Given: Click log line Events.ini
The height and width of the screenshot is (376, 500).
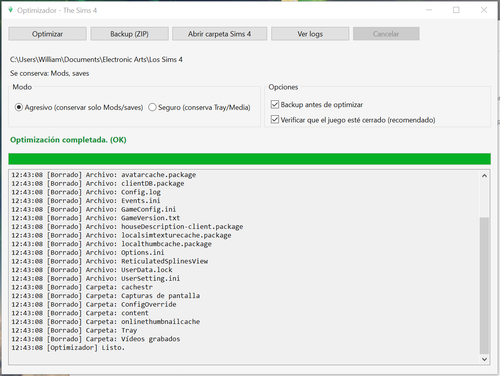Looking at the screenshot, I should pos(86,201).
